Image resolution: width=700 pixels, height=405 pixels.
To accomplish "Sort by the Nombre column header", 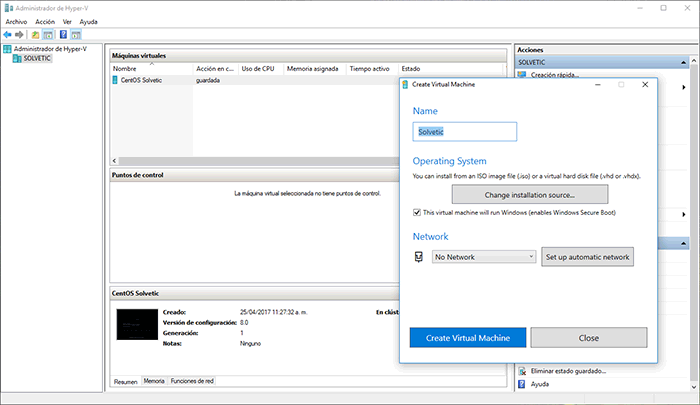I will pyautogui.click(x=152, y=69).
